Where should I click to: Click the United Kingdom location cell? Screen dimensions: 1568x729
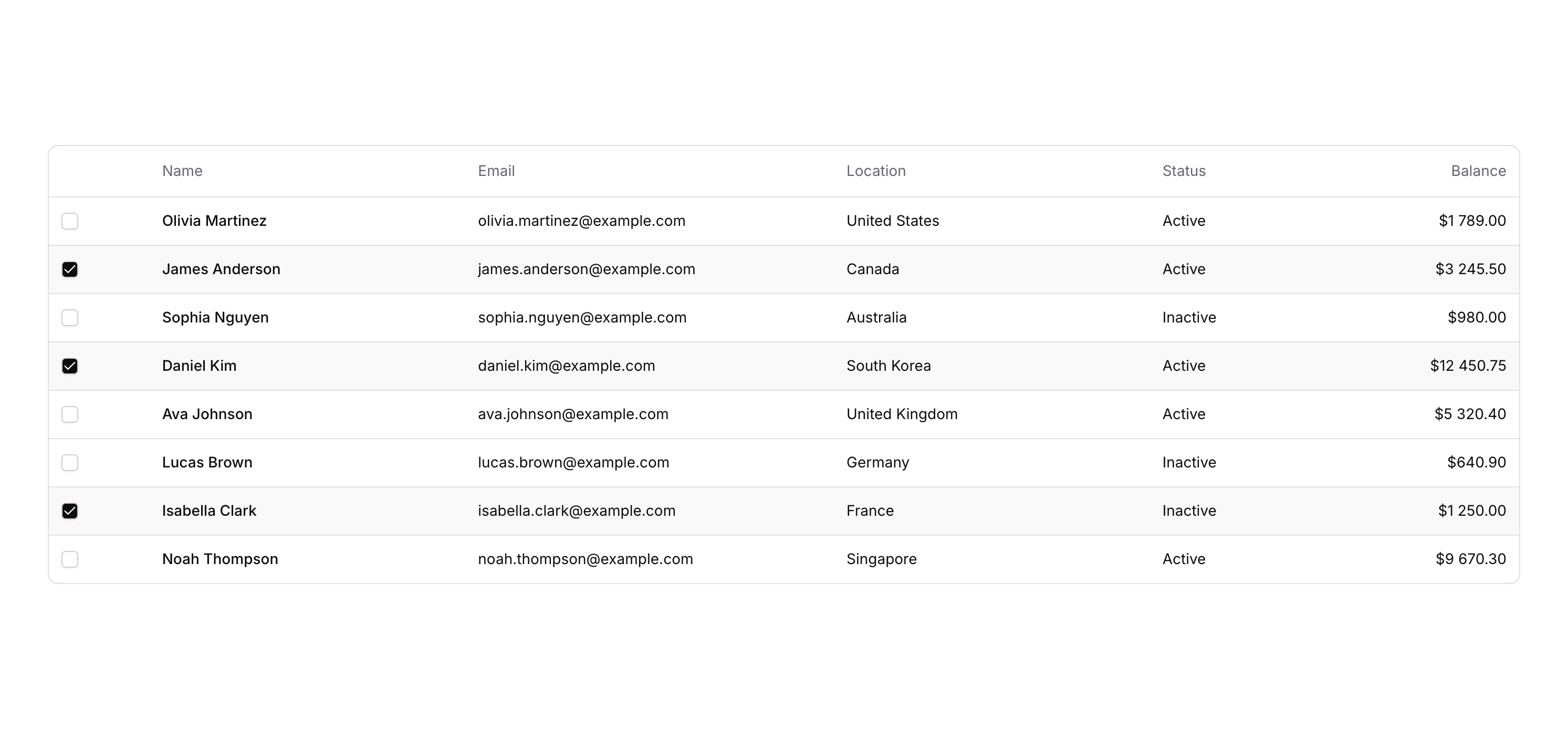pos(902,414)
